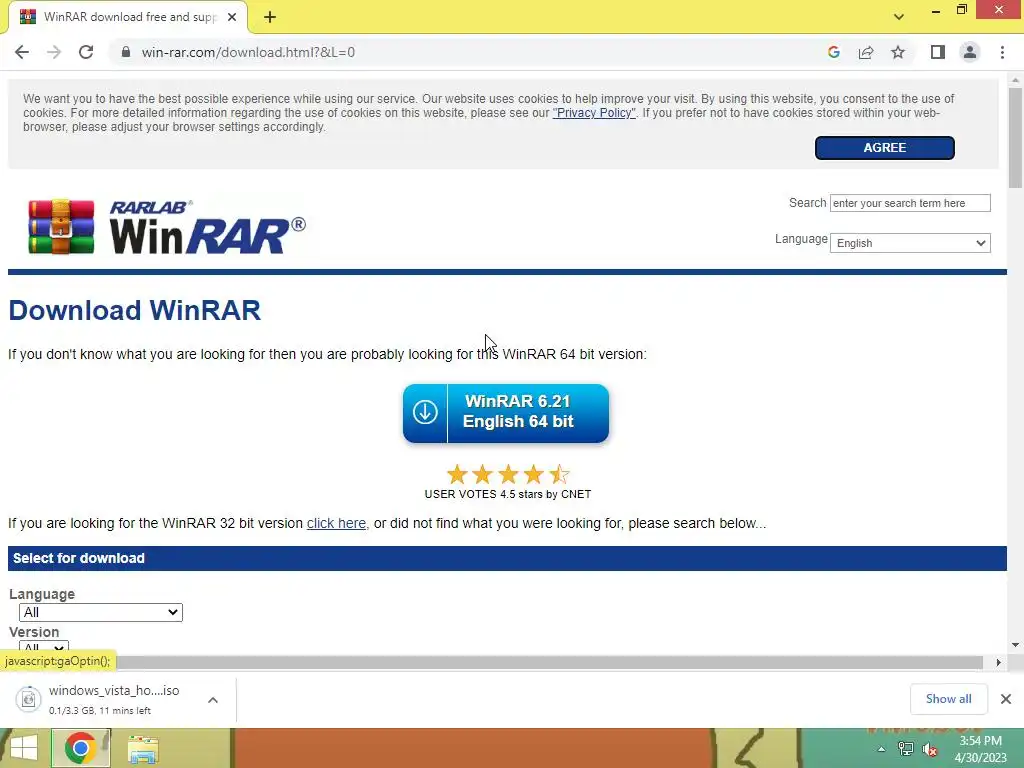Open a new browser tab
This screenshot has width=1024, height=768.
pos(270,17)
